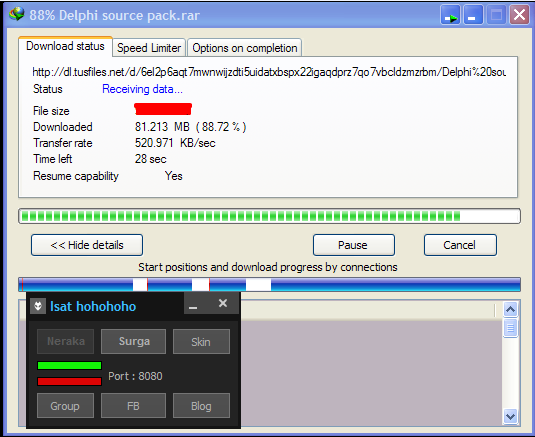Click the scrollbar thumb in connections list
This screenshot has height=437, width=535.
(x=510, y=328)
